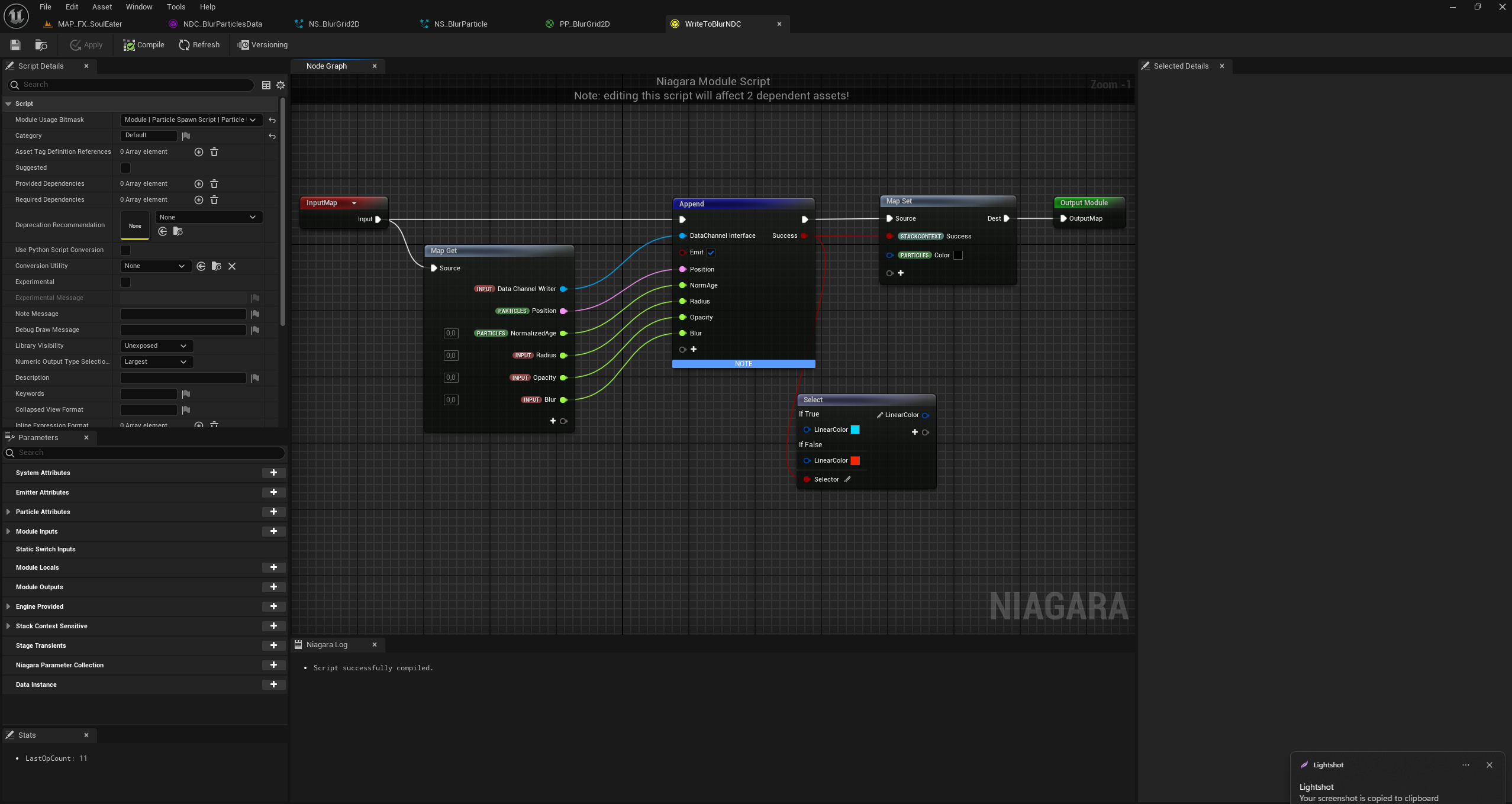Click the flag icon beside Note Message

255,314
